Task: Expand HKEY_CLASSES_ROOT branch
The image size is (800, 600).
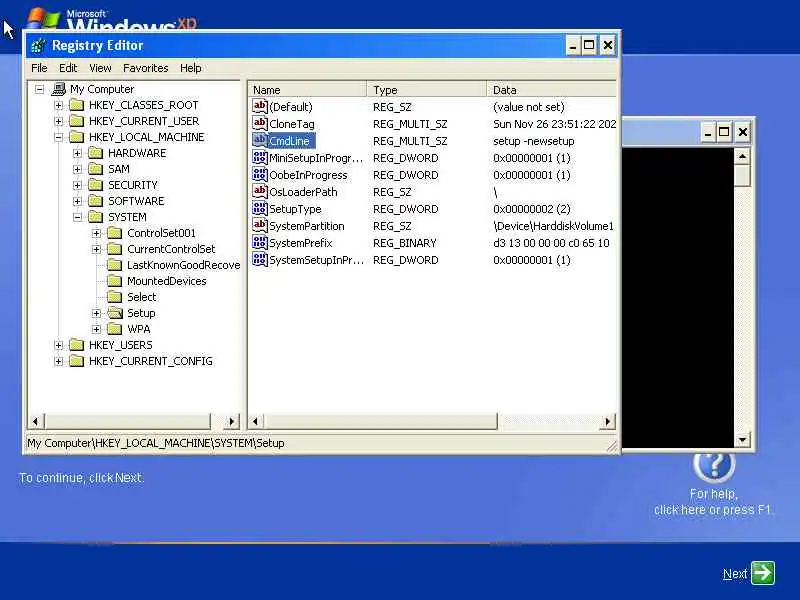Action: [58, 105]
